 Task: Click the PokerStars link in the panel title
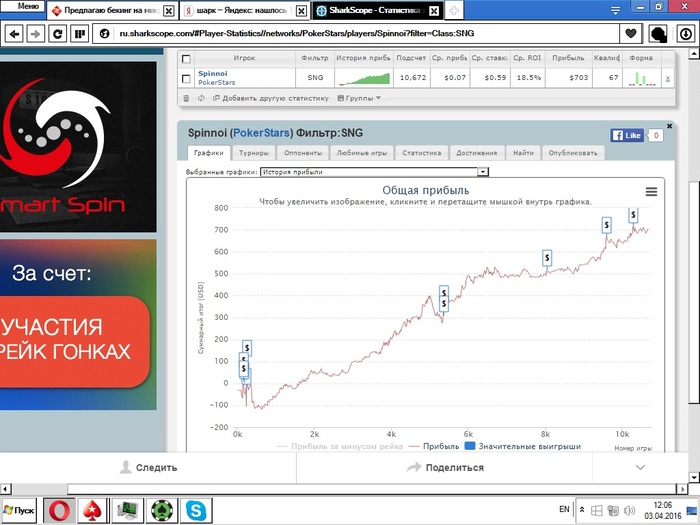pyautogui.click(x=261, y=133)
